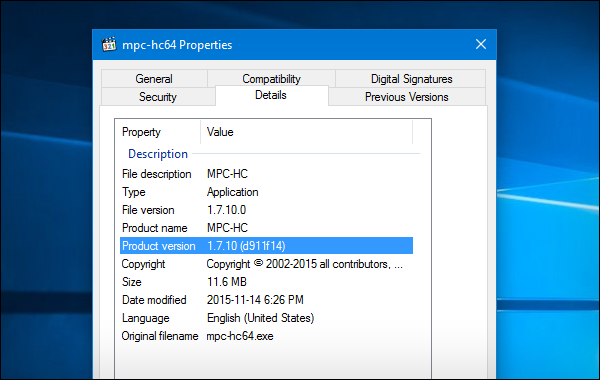Click the value 1.7.10.0

tap(227, 210)
